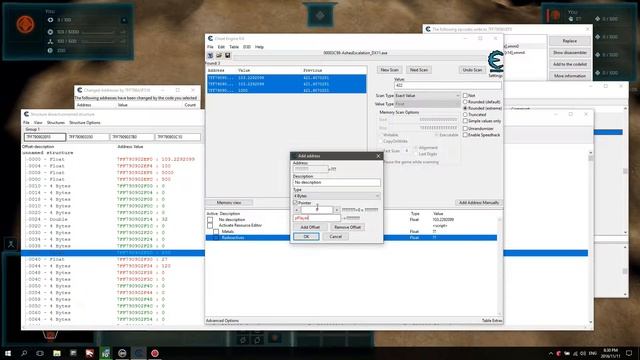Click the Description field in Add address dialog

pos(337,182)
